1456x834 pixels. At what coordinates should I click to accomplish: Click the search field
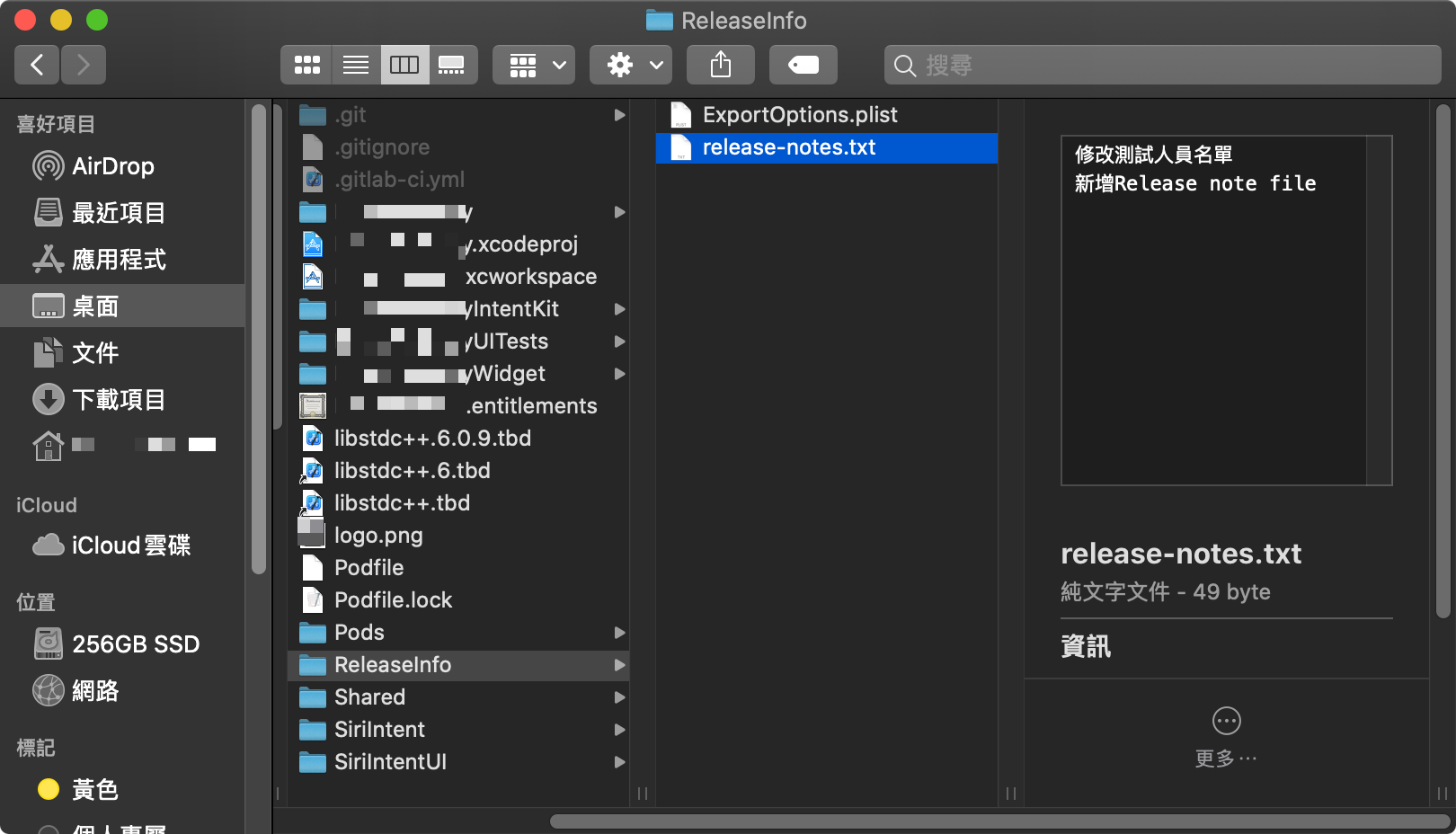point(1163,65)
